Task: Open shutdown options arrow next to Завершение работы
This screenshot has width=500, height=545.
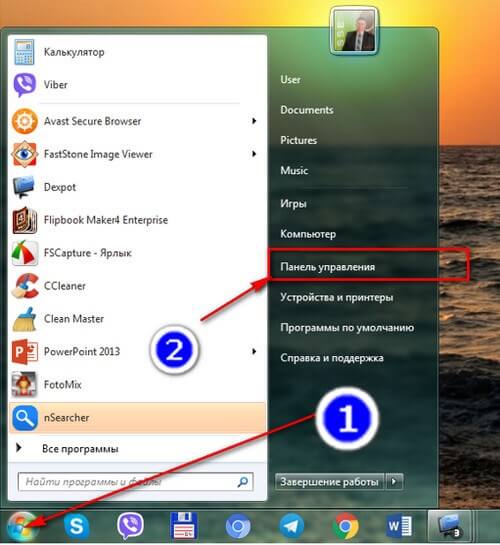Action: point(394,482)
